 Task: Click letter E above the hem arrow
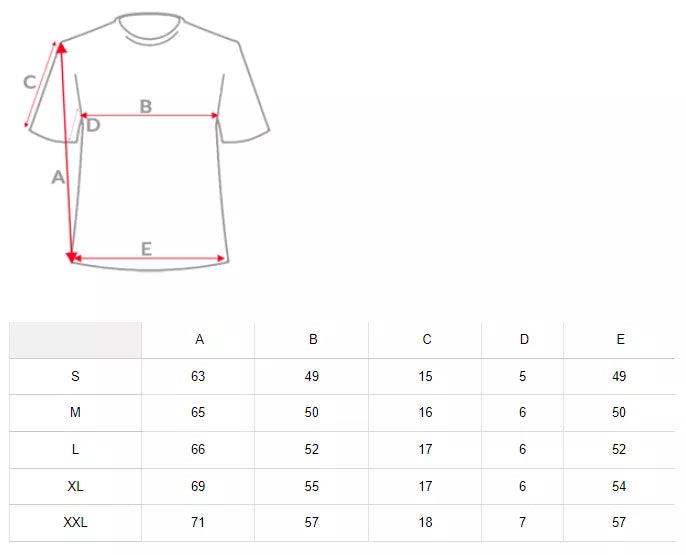pos(146,249)
